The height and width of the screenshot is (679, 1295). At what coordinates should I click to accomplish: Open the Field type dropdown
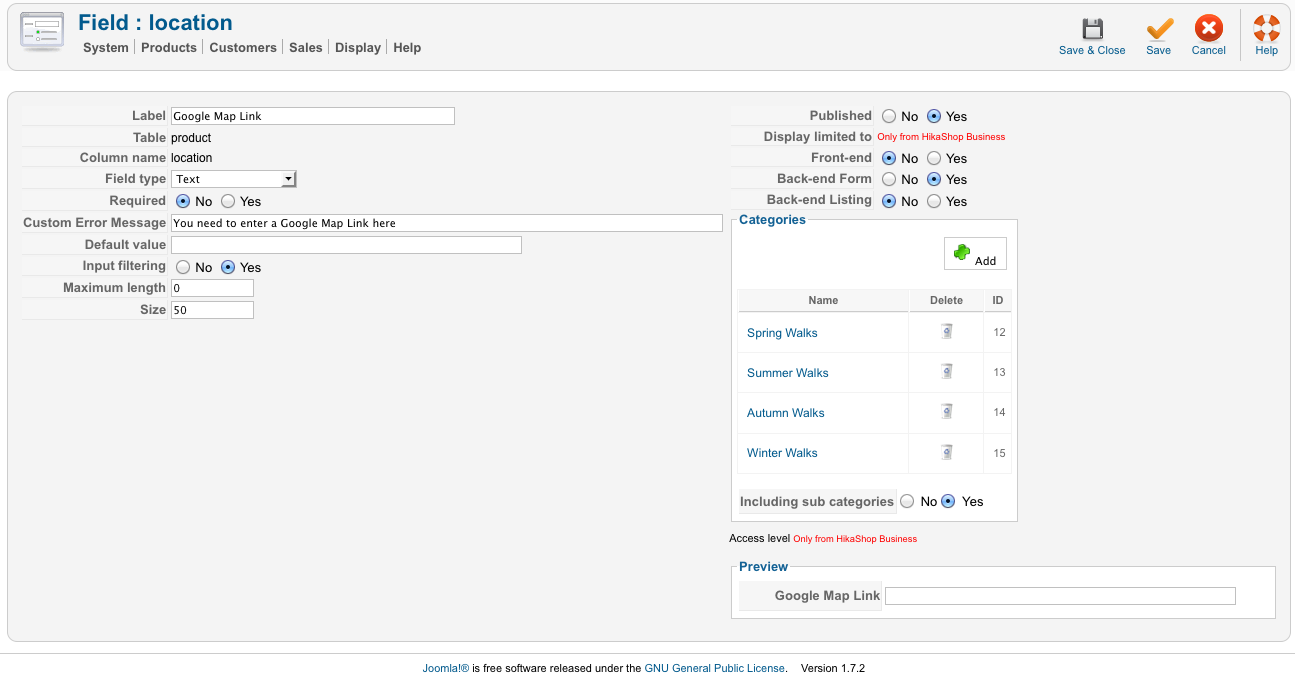[x=234, y=179]
